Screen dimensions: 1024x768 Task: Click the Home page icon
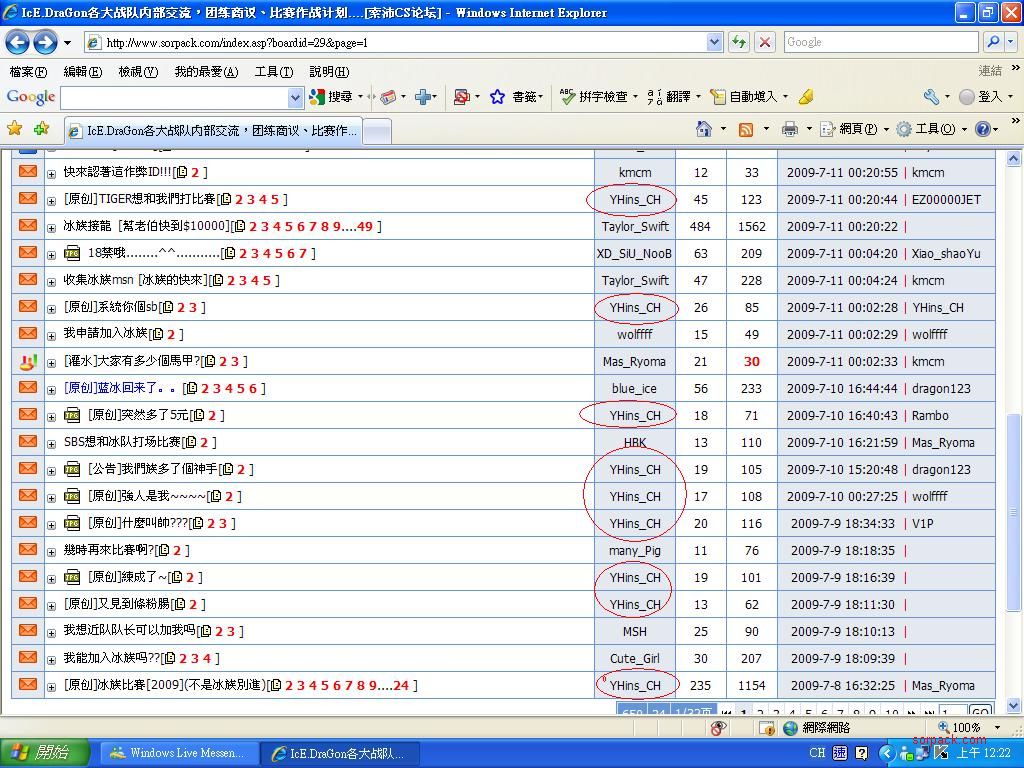click(x=704, y=129)
